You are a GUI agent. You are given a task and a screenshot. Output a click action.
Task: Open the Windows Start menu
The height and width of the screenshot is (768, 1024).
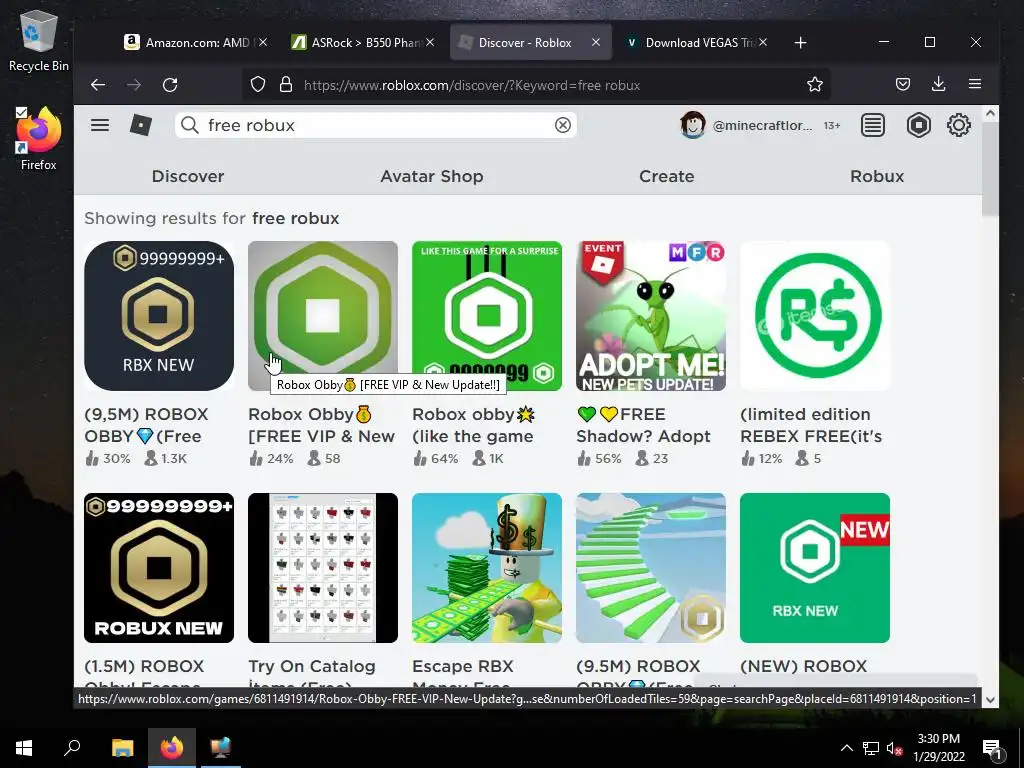pos(24,748)
